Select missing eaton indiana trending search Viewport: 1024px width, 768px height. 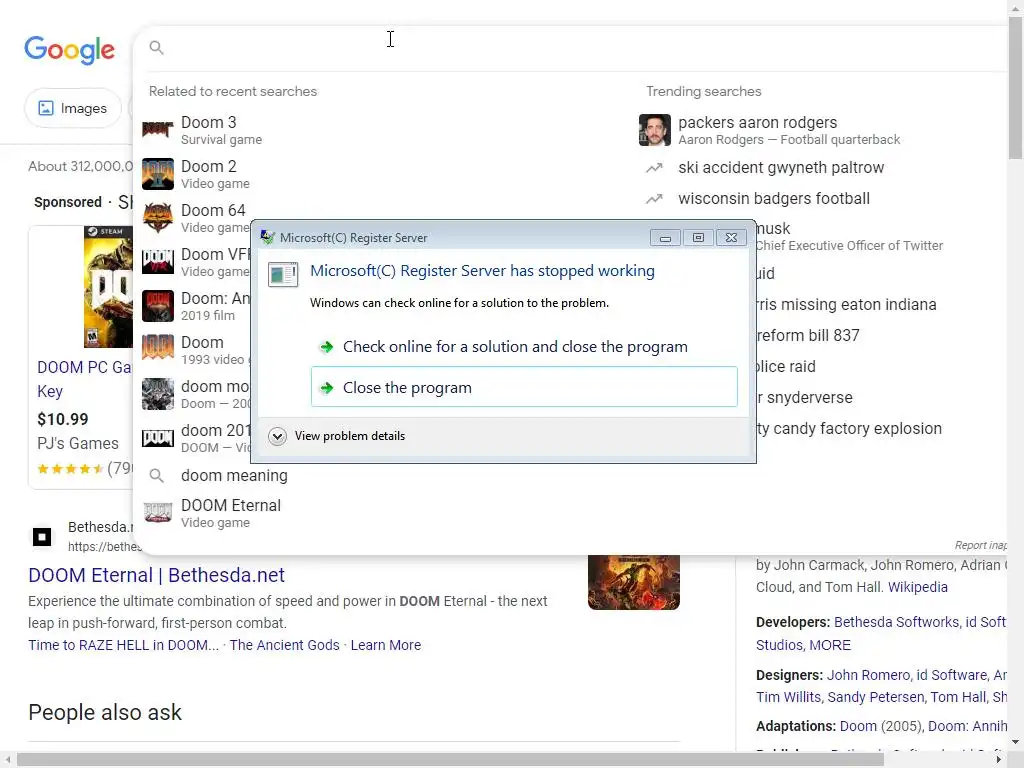(847, 304)
